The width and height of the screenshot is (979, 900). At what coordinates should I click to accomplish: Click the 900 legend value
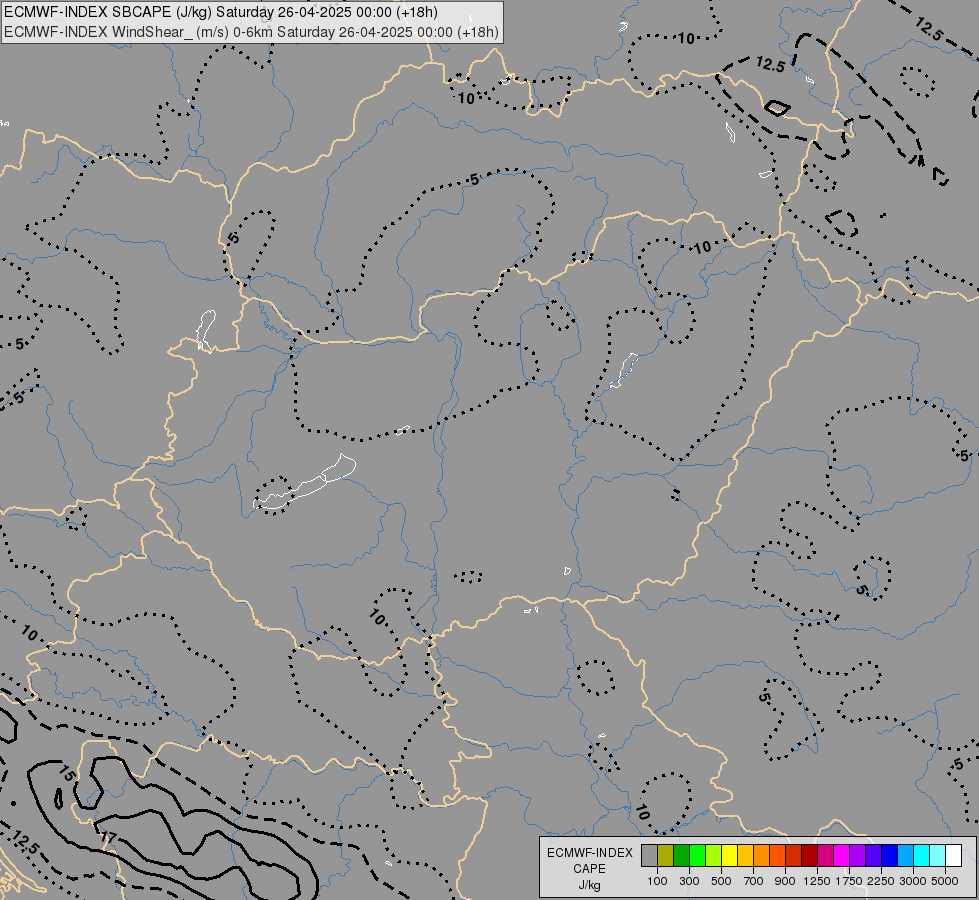tap(785, 881)
